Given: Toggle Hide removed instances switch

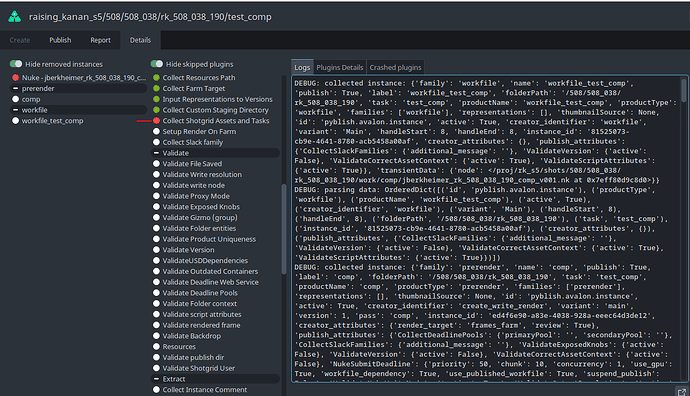Looking at the screenshot, I should tap(16, 64).
